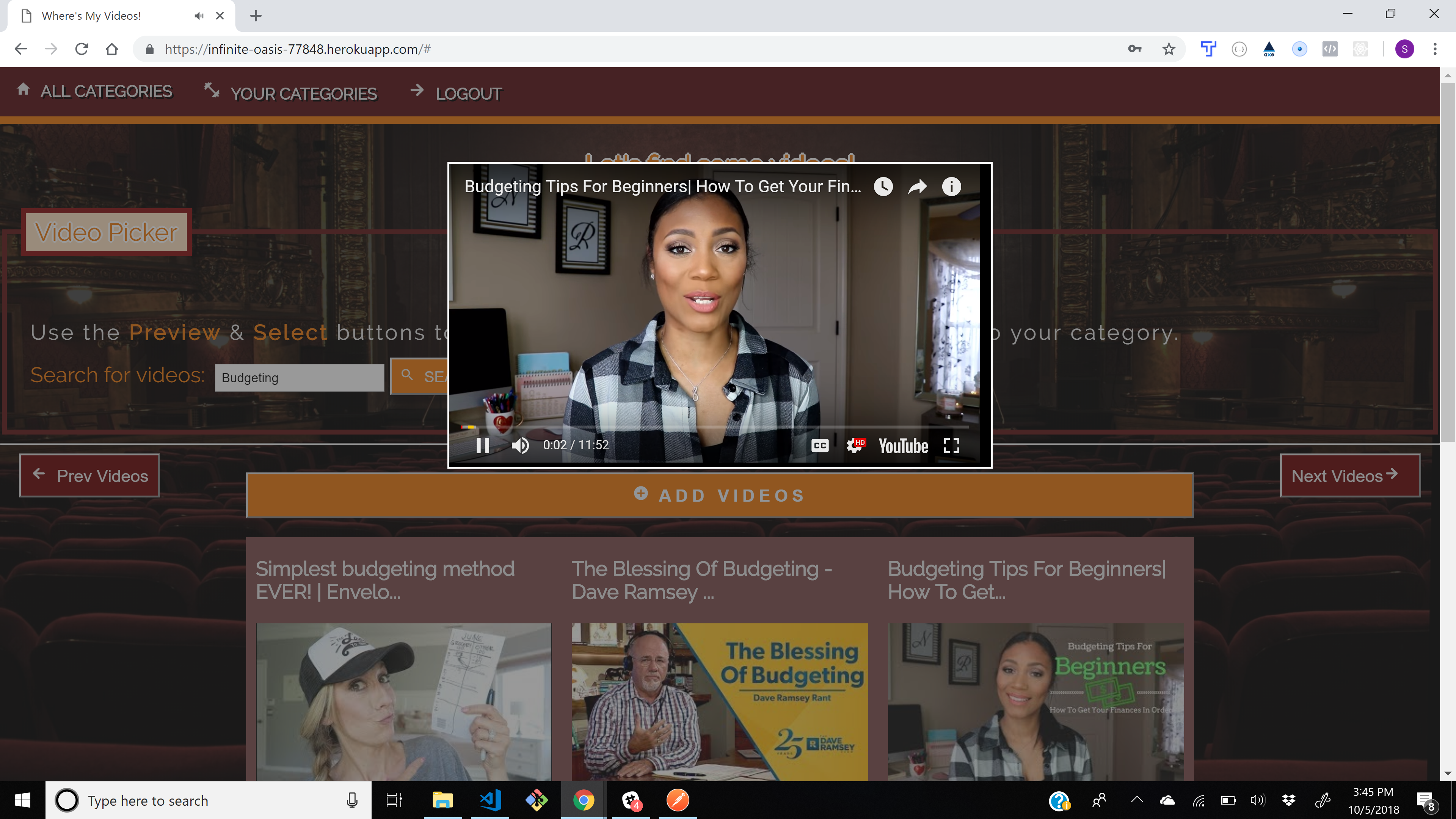This screenshot has width=1456, height=819.
Task: Go to Next Videos
Action: click(1349, 476)
